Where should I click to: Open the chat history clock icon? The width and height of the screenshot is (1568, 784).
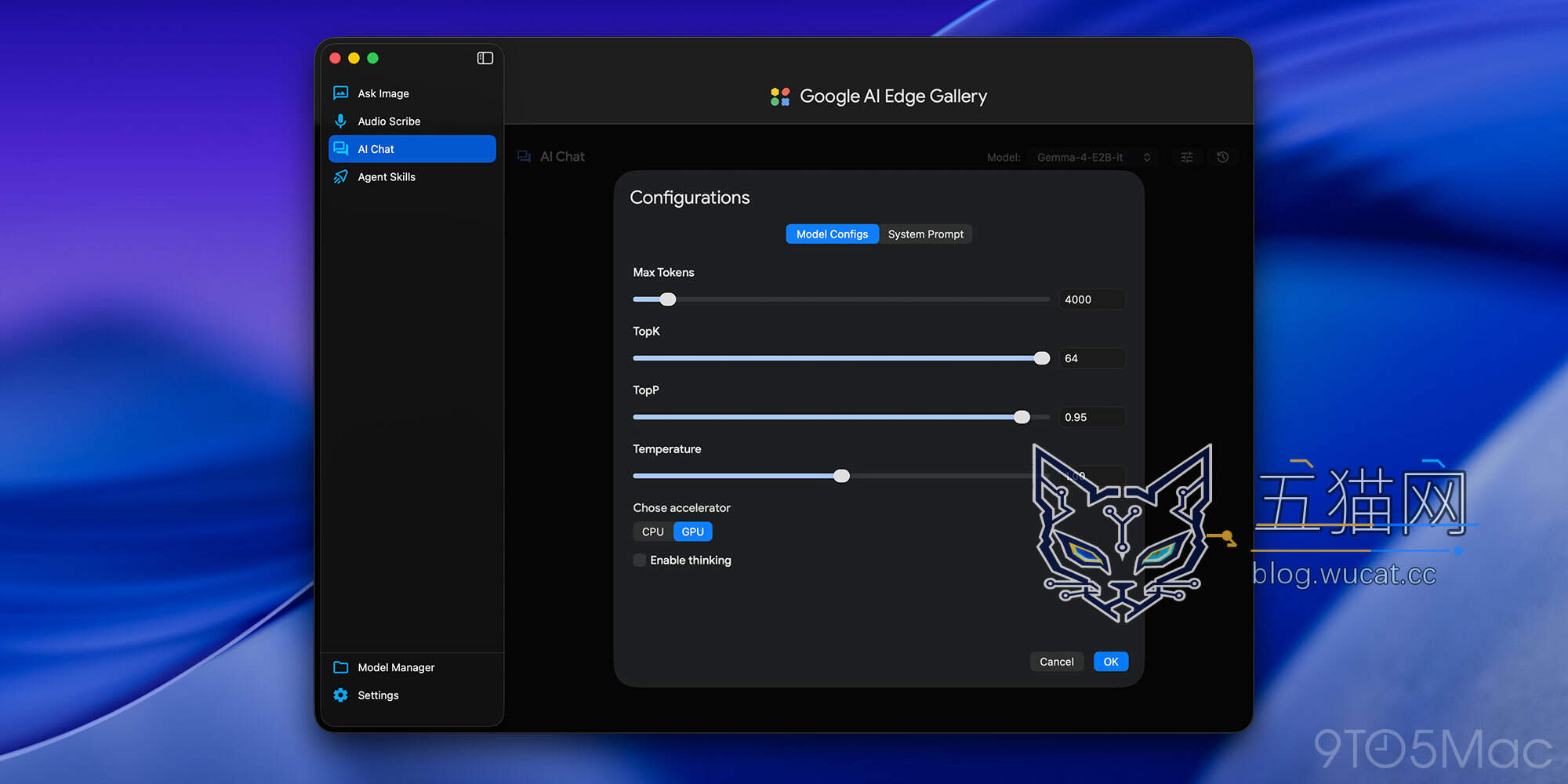(x=1222, y=157)
